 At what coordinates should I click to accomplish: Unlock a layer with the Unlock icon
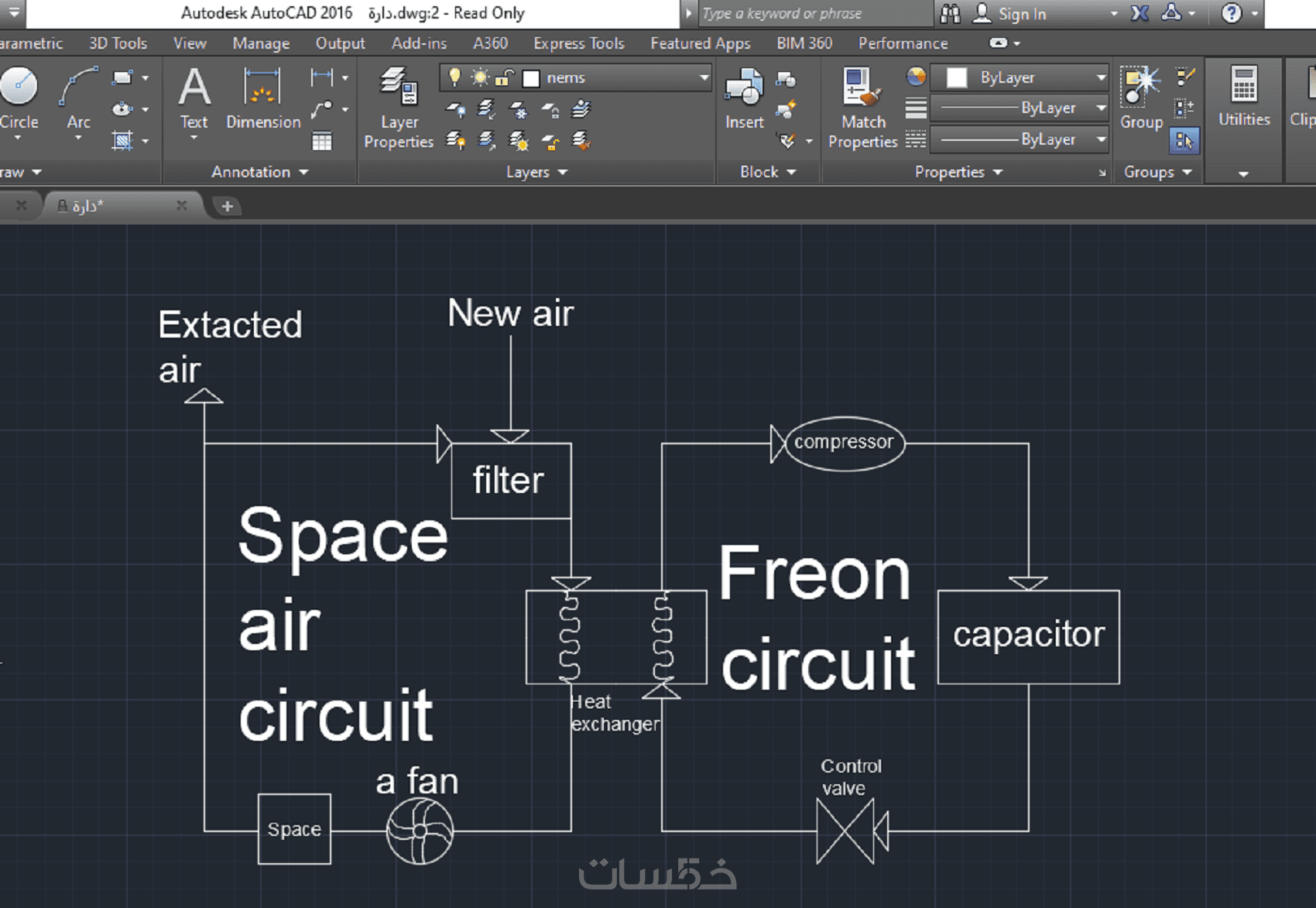point(550,141)
